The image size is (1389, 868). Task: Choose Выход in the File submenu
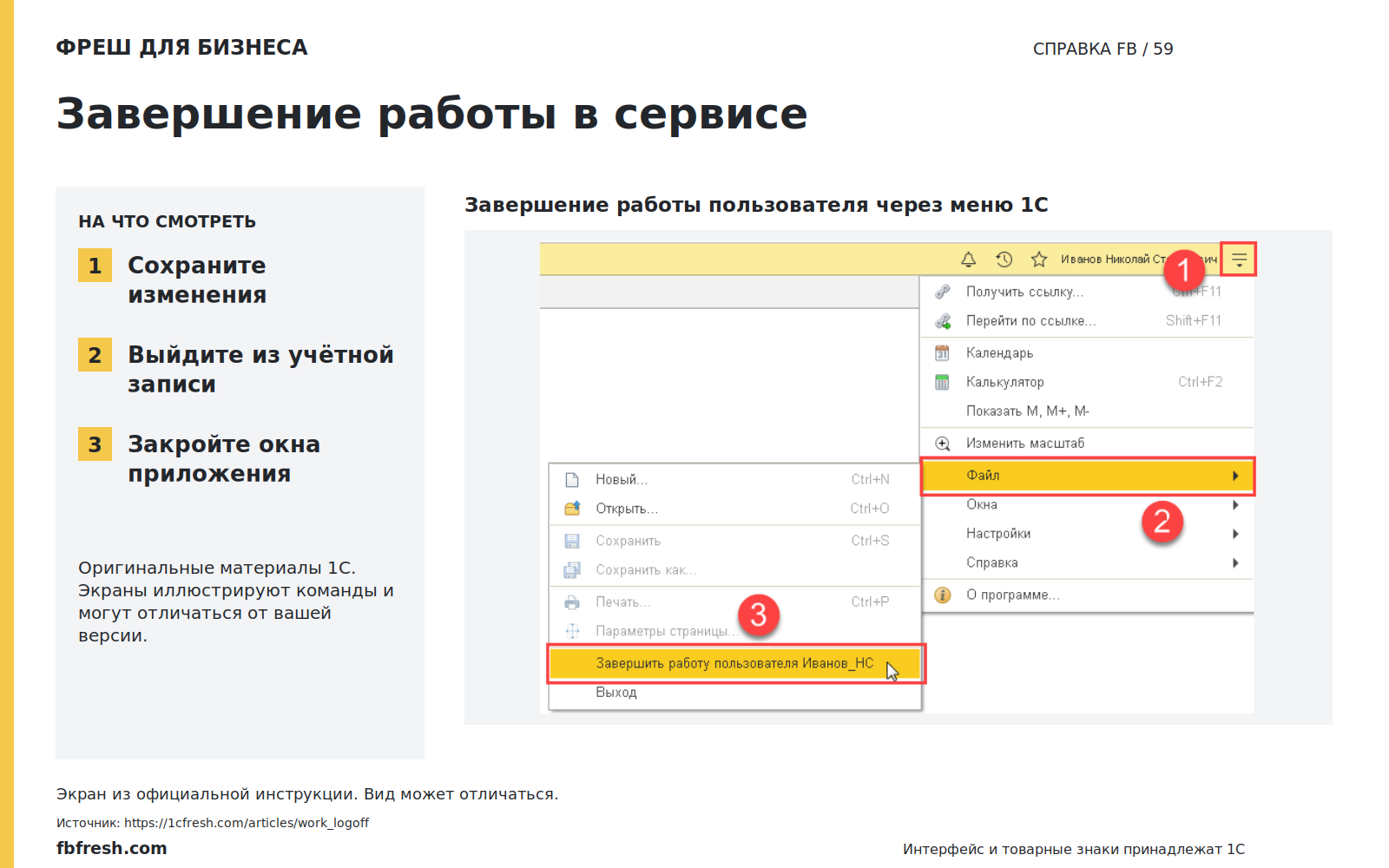[734, 693]
